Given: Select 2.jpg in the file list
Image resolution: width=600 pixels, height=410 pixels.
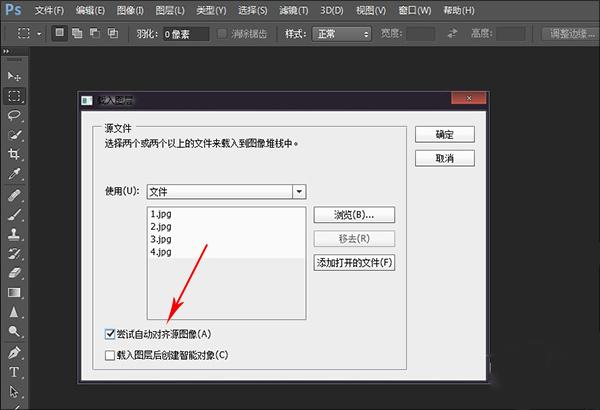Looking at the screenshot, I should tap(226, 226).
